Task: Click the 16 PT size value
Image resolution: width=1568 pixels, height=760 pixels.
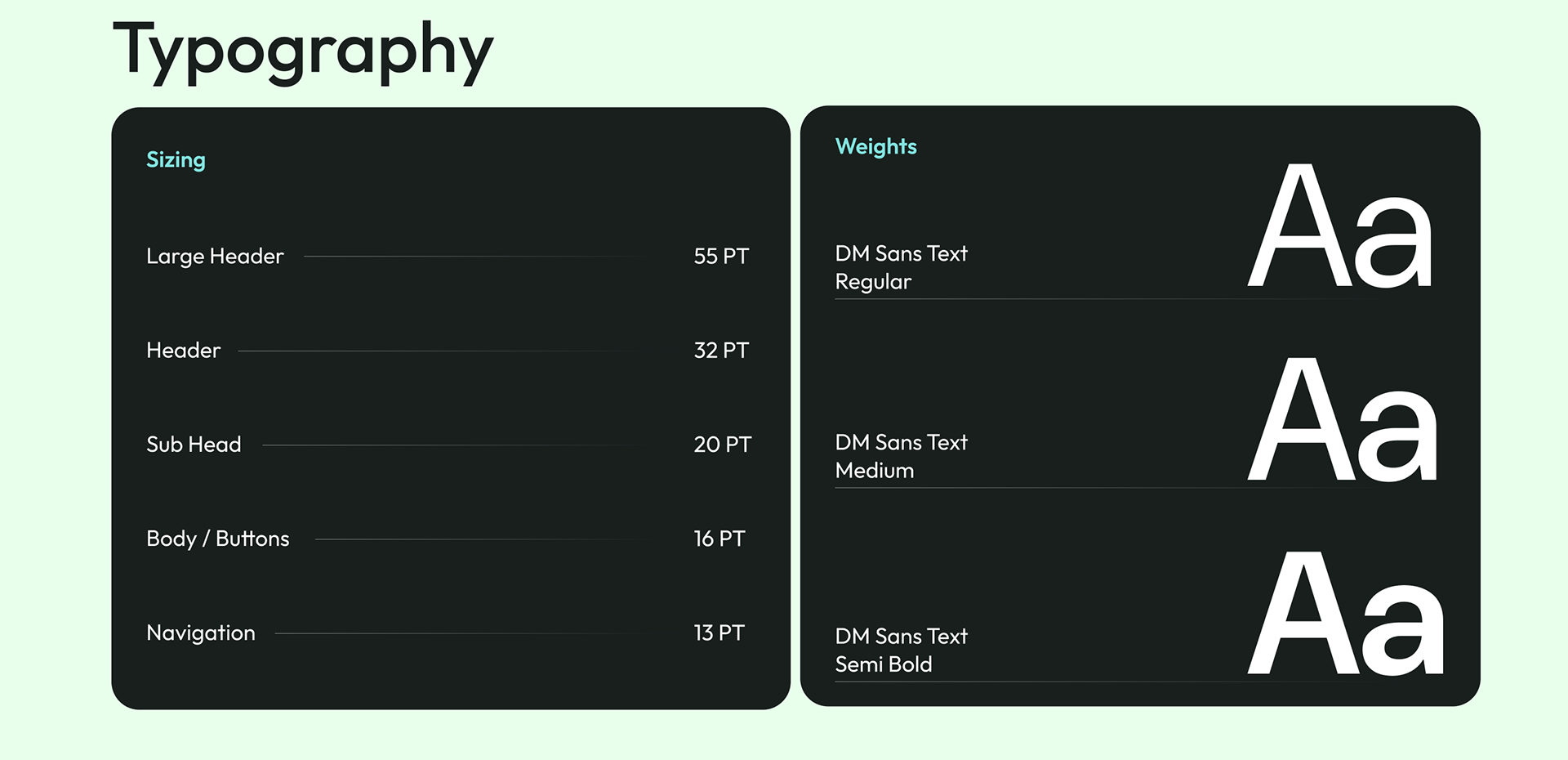Action: pyautogui.click(x=719, y=539)
